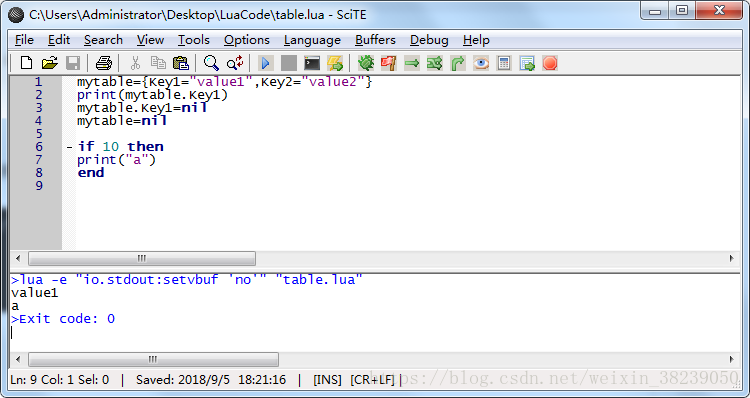This screenshot has width=750, height=398.
Task: Click the calculator icon in debug toolbar
Action: click(504, 63)
